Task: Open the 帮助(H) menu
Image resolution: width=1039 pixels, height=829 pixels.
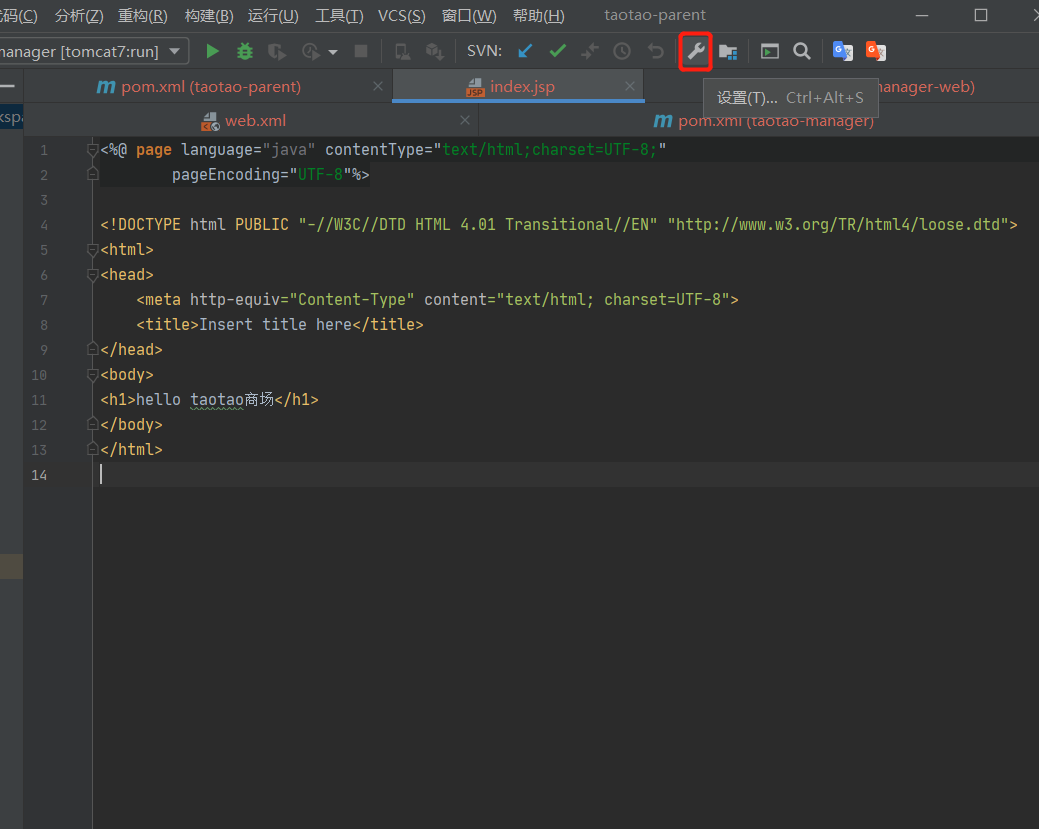Action: [x=539, y=15]
